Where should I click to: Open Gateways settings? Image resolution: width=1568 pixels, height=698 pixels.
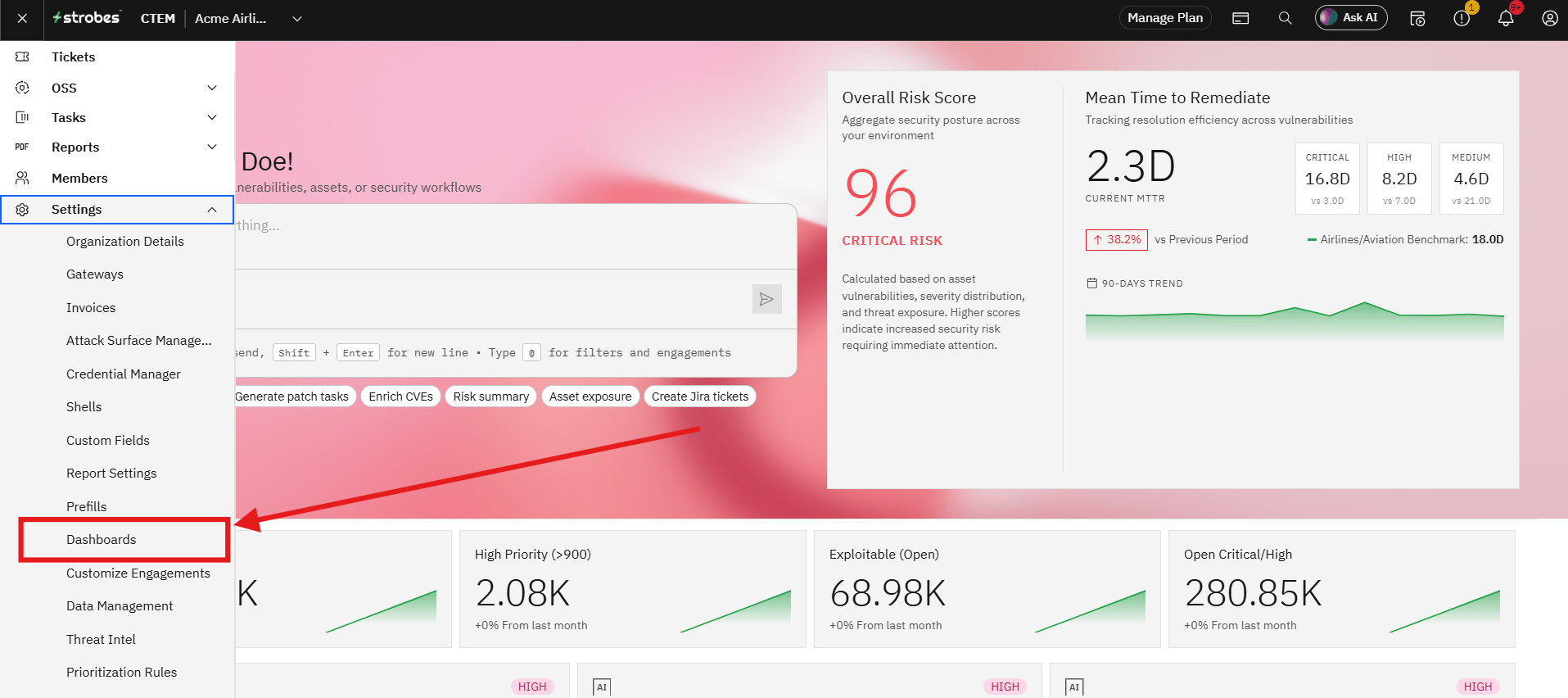[95, 274]
